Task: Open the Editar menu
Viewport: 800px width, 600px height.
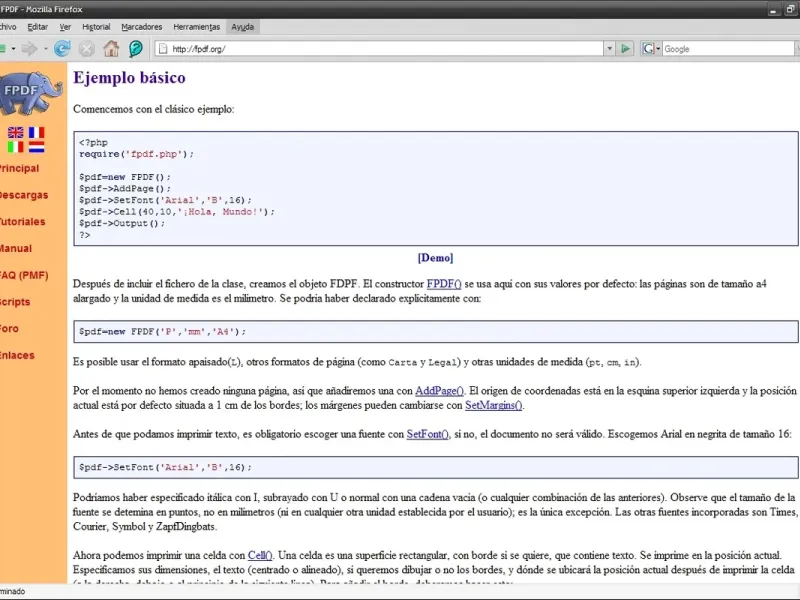Action: pyautogui.click(x=37, y=27)
